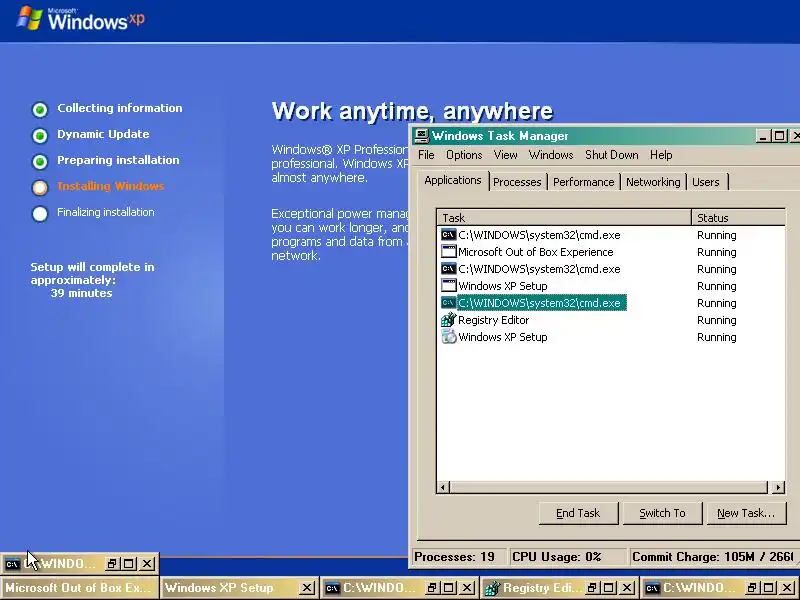Close the minimized Registry Editor window
Image resolution: width=800 pixels, height=600 pixels.
[x=627, y=588]
